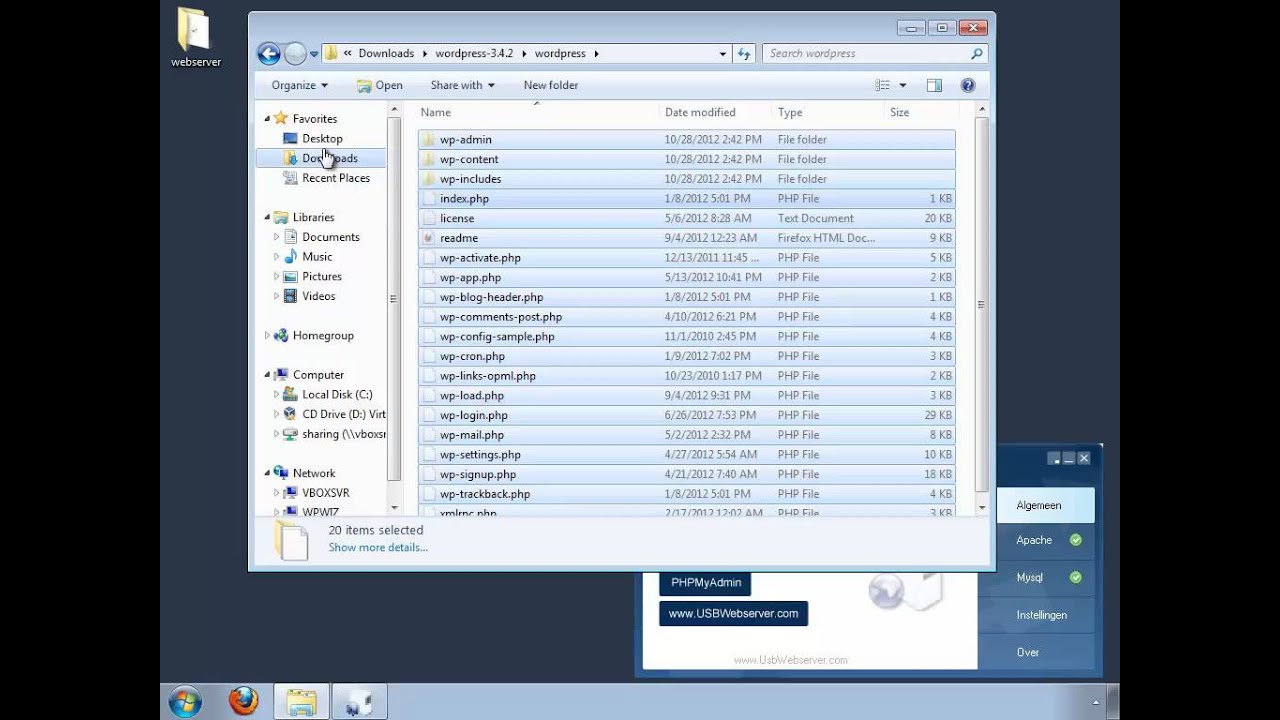
Task: Select Recent Places under Favorites
Action: (336, 178)
